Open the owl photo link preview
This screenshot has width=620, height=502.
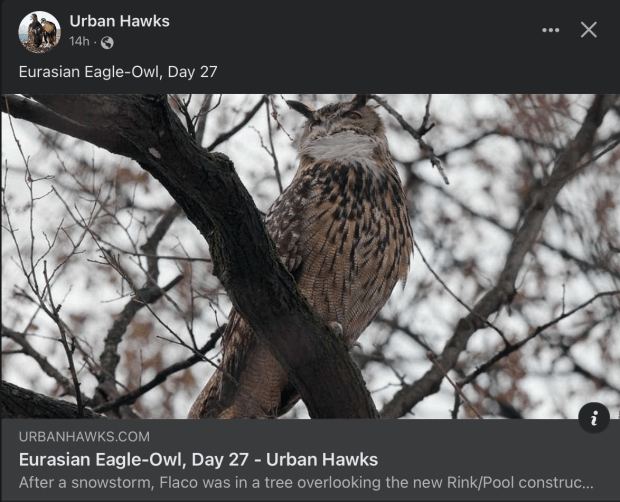click(x=310, y=256)
